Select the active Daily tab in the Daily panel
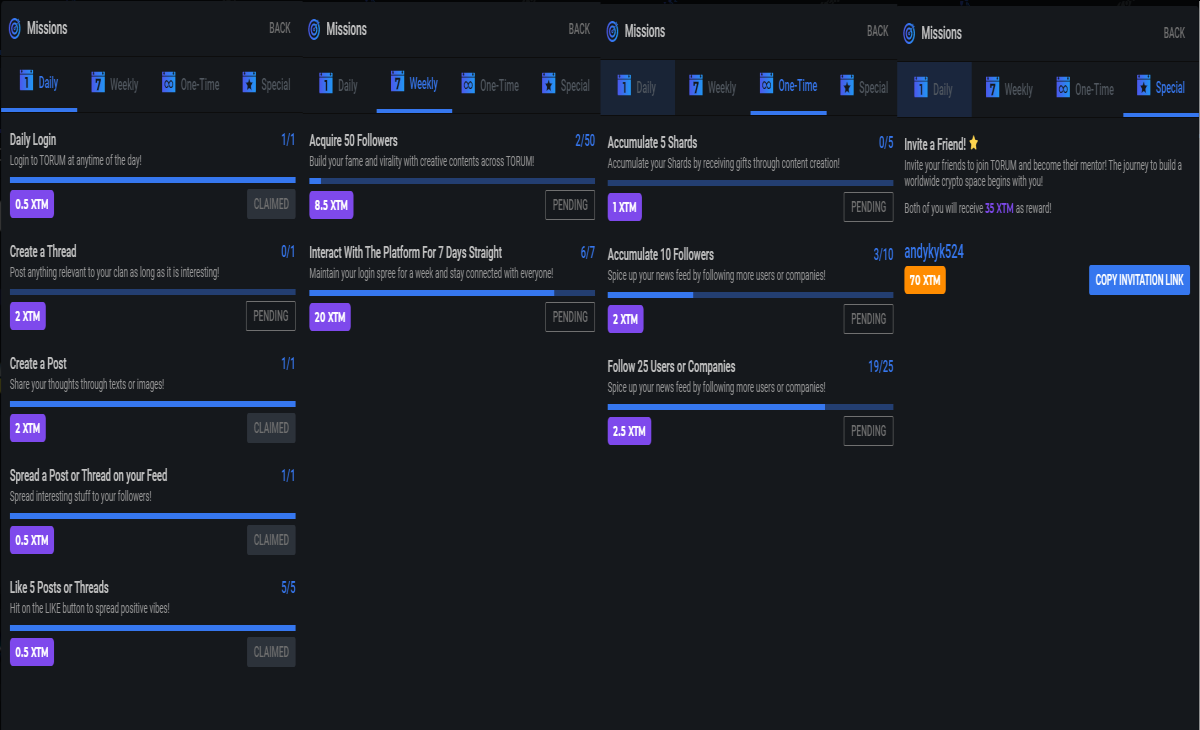1200x730 pixels. click(39, 84)
